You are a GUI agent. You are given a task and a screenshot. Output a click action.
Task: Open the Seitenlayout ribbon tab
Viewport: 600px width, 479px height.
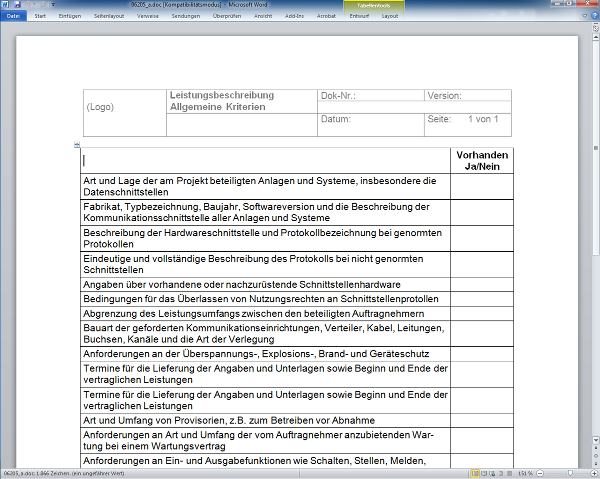110,16
